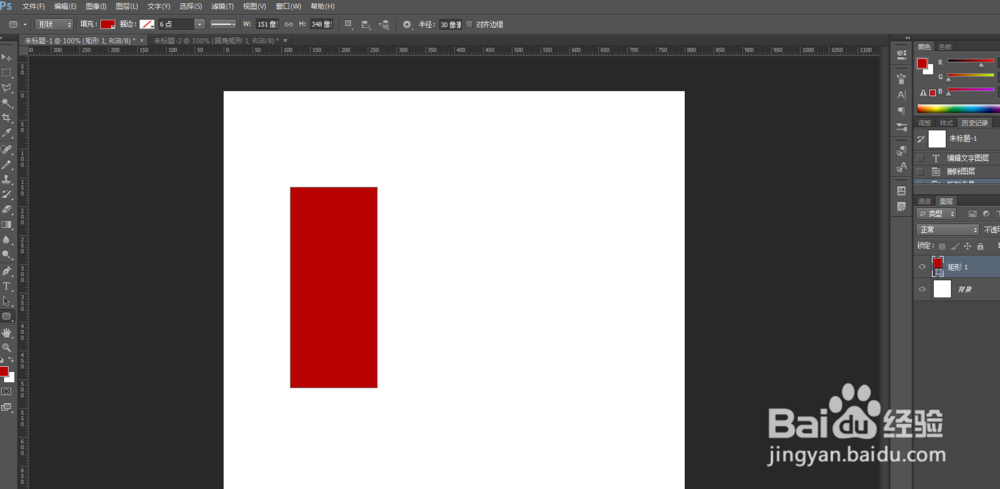Select the History Brush tool
This screenshot has height=489, width=1000.
(6, 194)
